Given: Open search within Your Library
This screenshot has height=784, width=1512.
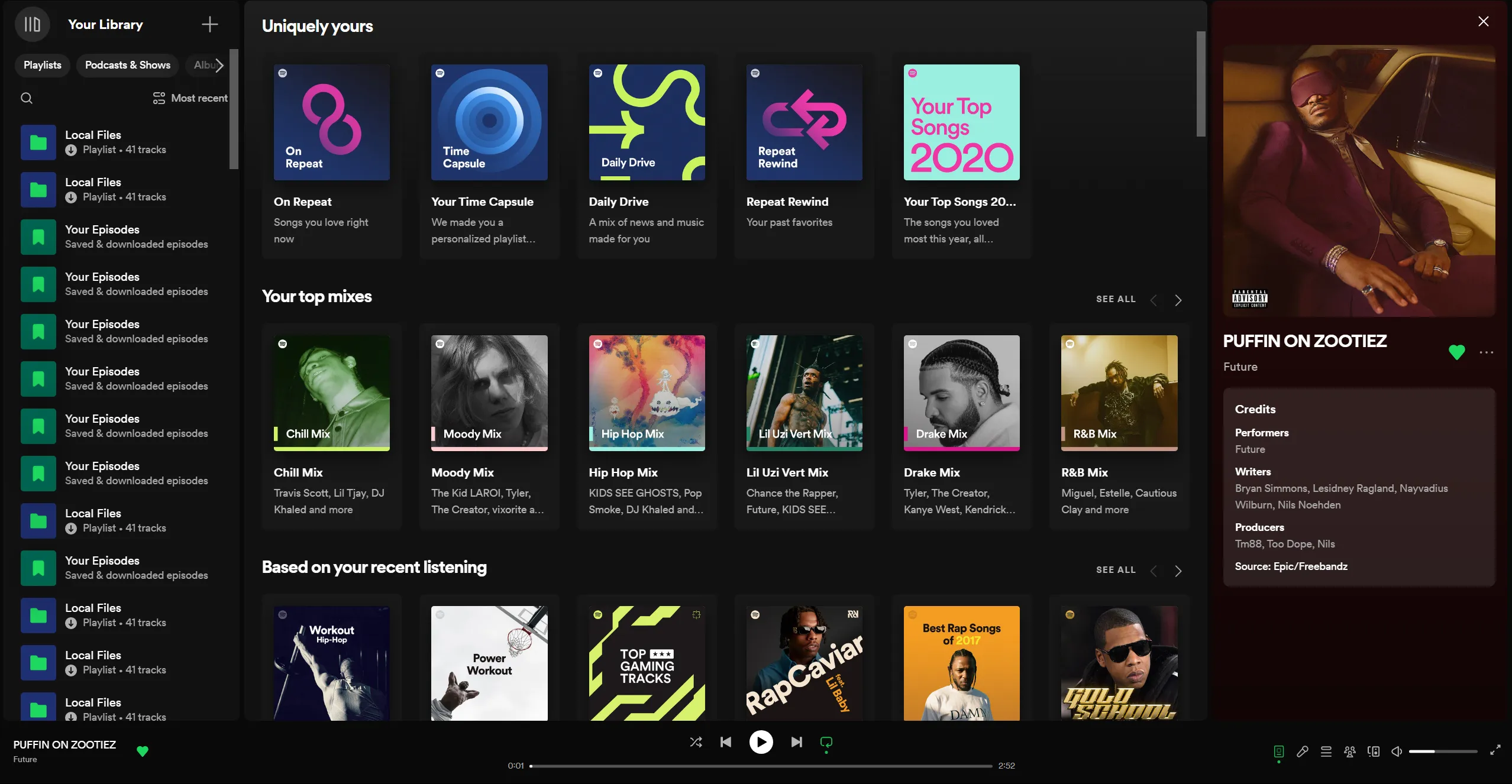Looking at the screenshot, I should click(x=27, y=98).
